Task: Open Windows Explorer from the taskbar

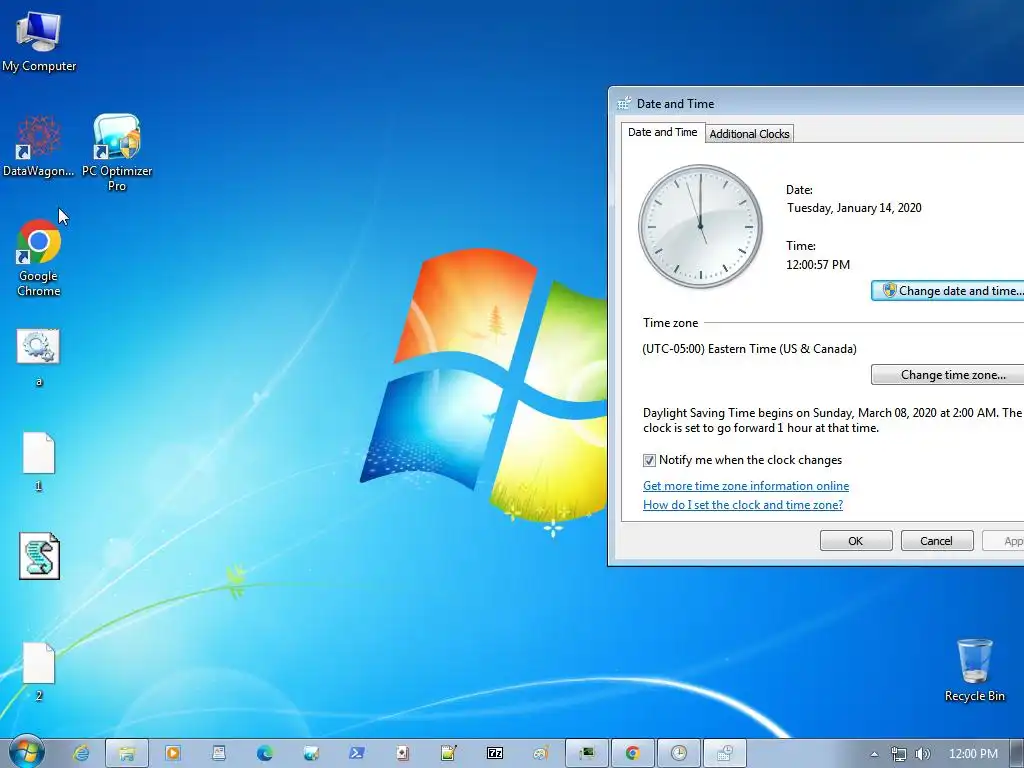Action: coord(127,754)
